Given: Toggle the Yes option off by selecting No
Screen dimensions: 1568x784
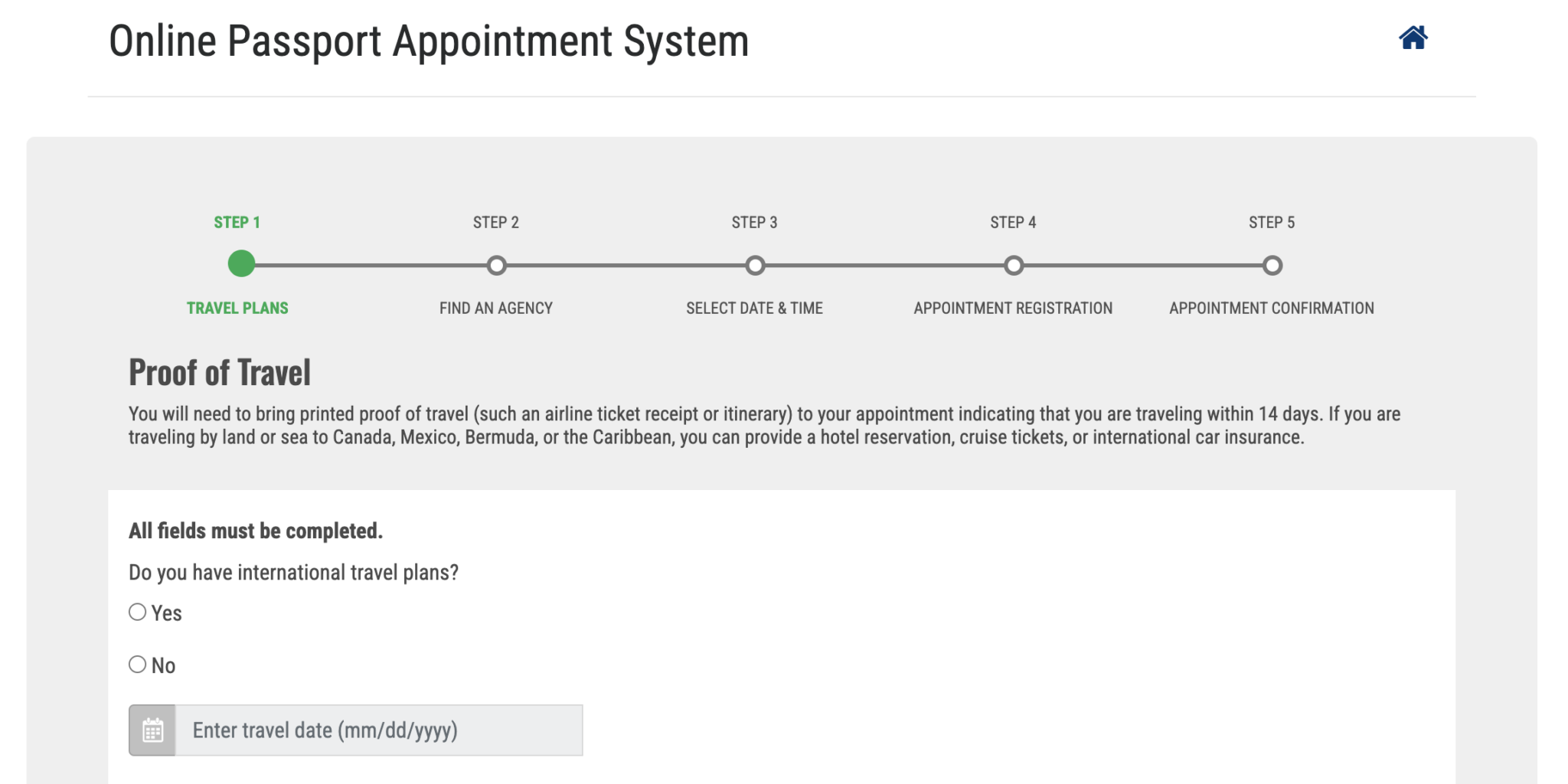Looking at the screenshot, I should click(x=138, y=664).
